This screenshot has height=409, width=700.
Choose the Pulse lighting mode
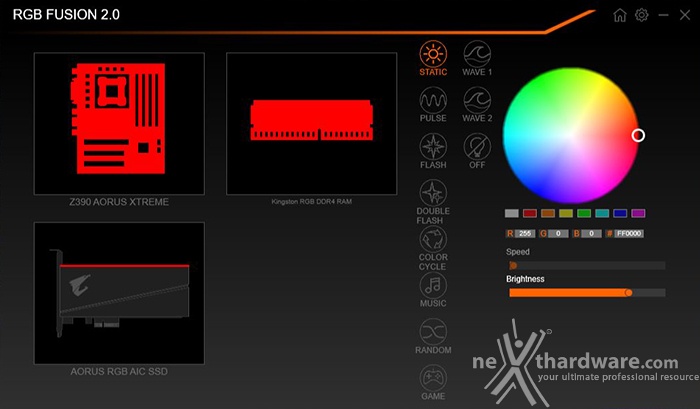(x=433, y=105)
